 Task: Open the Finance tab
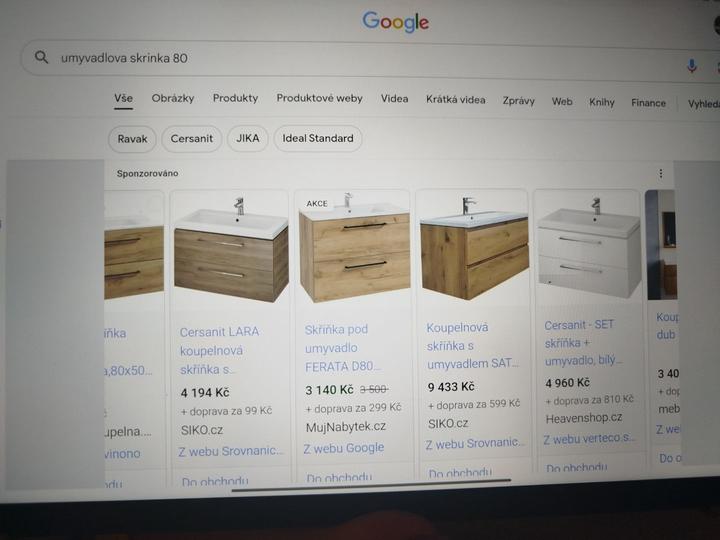point(648,103)
